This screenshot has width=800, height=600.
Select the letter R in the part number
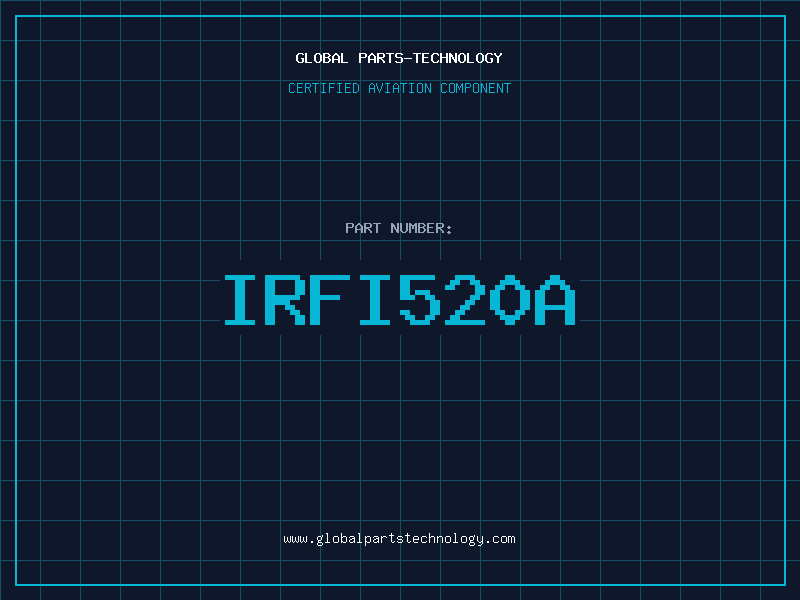(x=287, y=300)
